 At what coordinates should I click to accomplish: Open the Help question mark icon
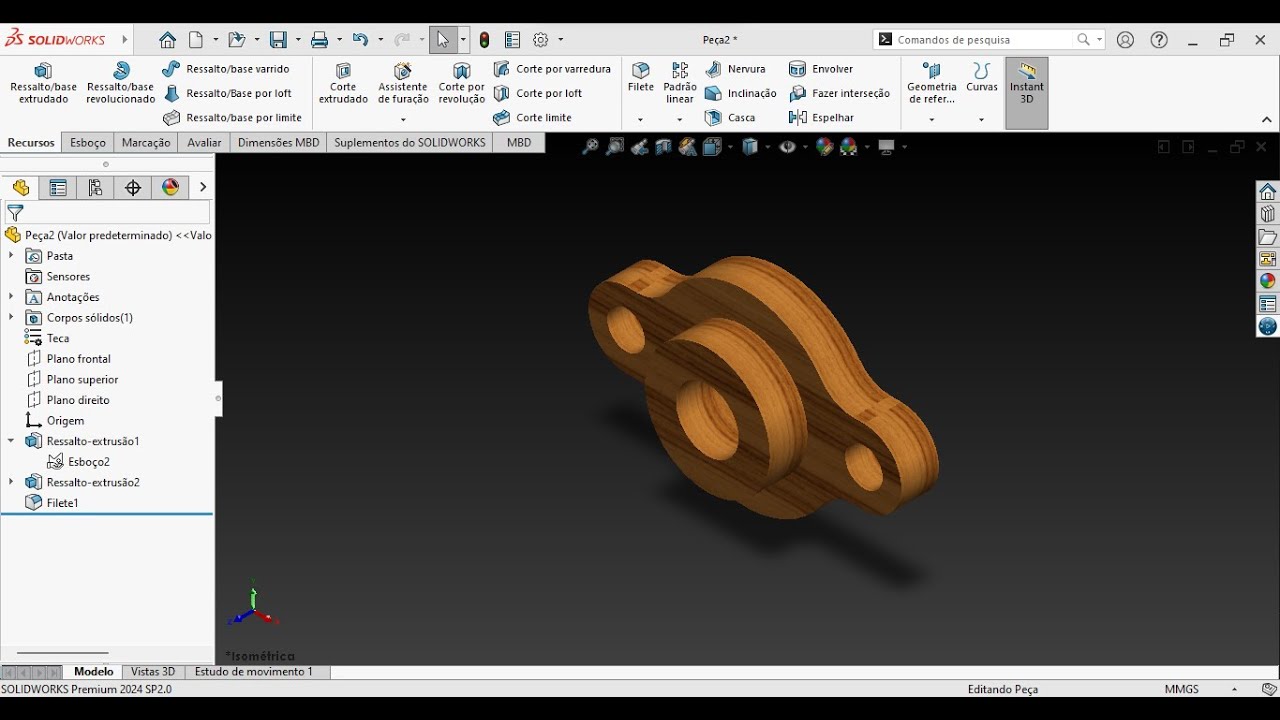[x=1159, y=40]
